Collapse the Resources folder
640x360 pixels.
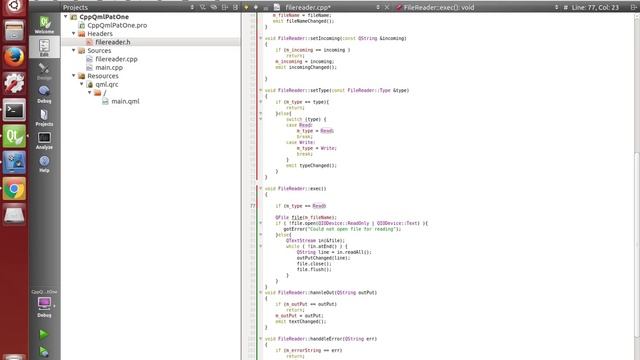coord(74,76)
